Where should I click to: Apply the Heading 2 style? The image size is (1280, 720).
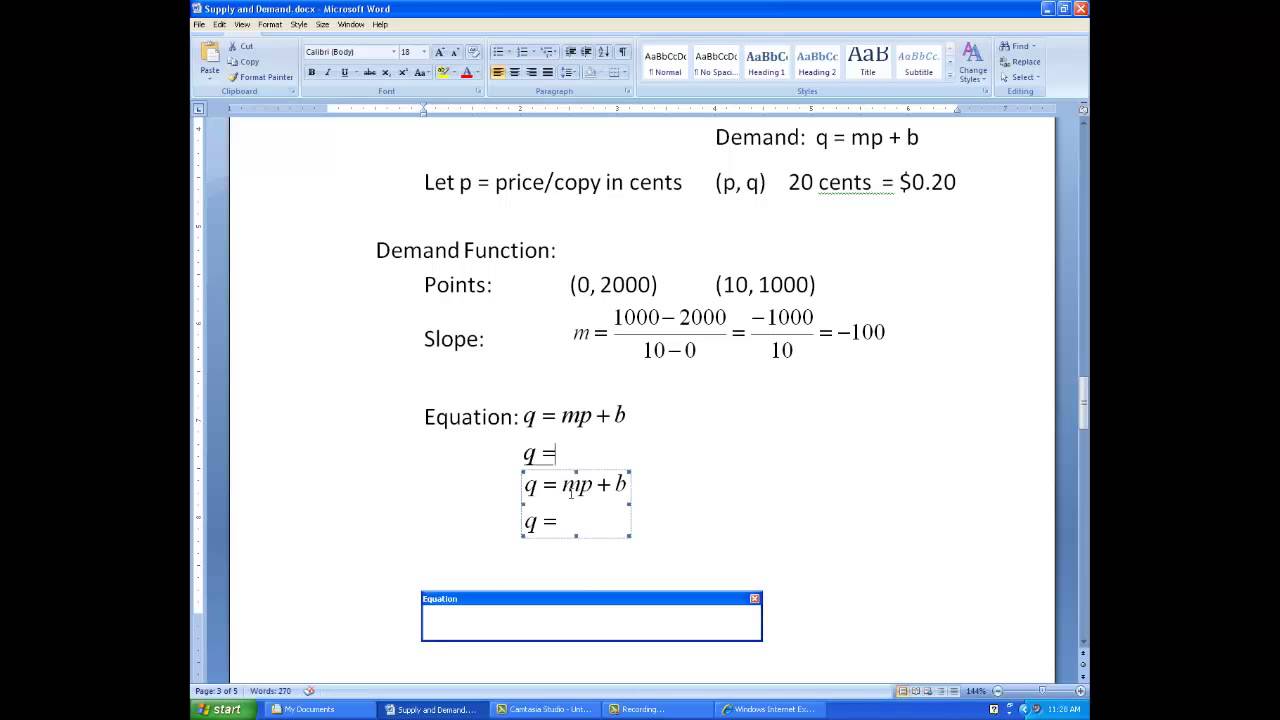817,62
